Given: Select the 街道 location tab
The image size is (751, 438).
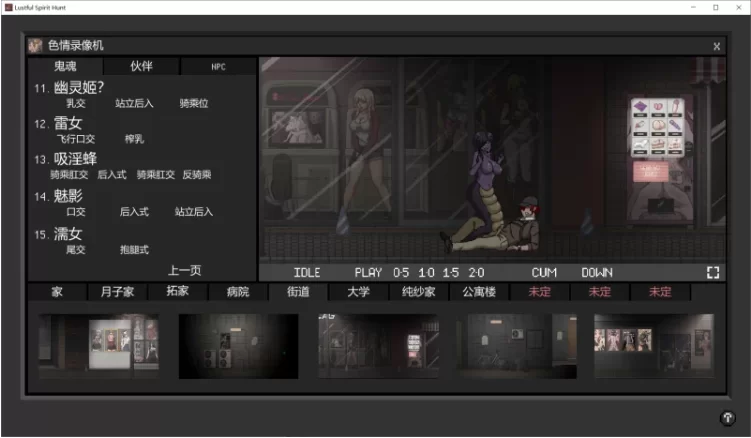Looking at the screenshot, I should coord(298,291).
